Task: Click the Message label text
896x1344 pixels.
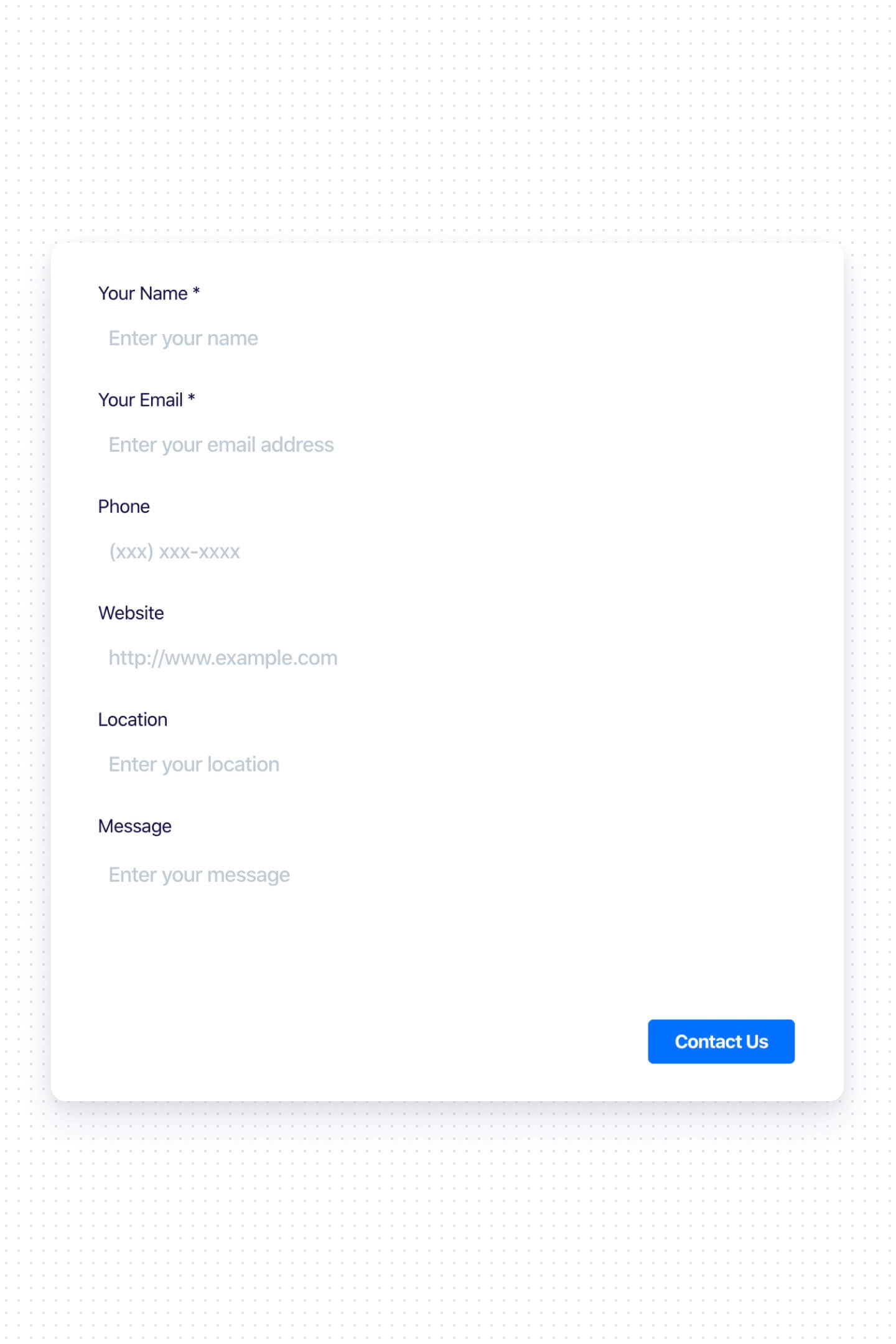Action: 134,826
